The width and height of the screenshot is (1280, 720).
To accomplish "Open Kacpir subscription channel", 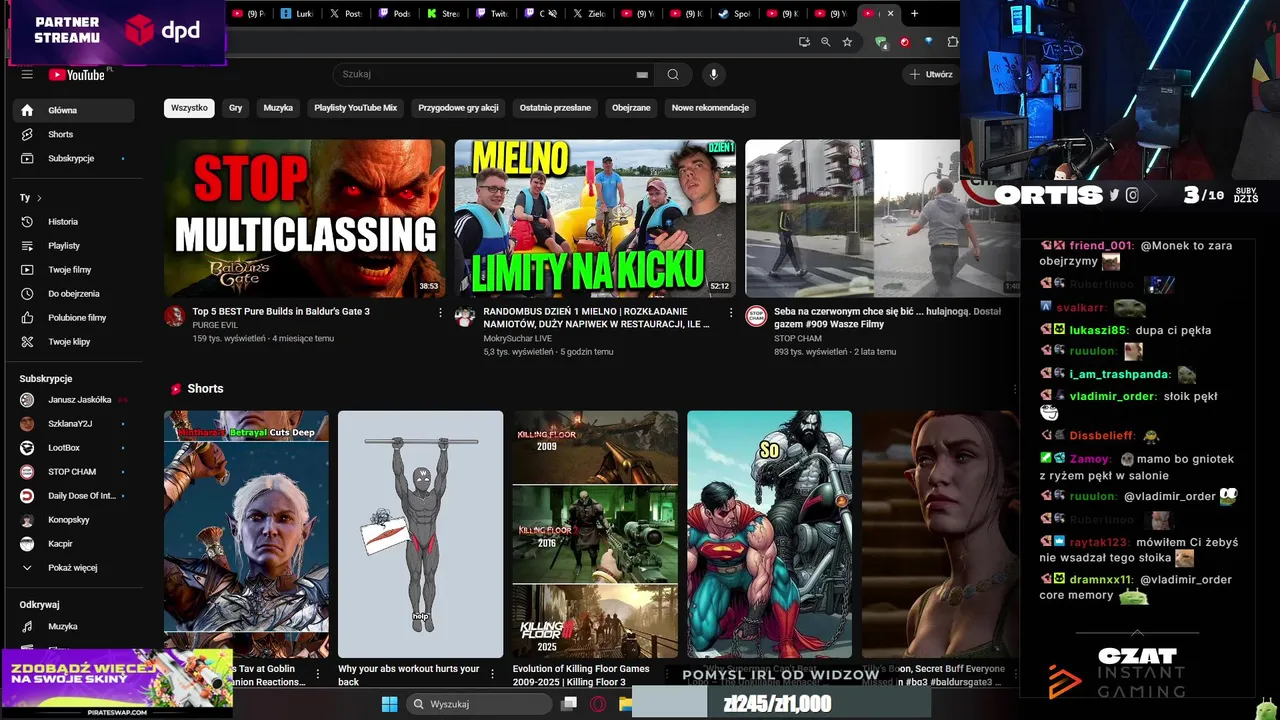I will tap(73, 544).
